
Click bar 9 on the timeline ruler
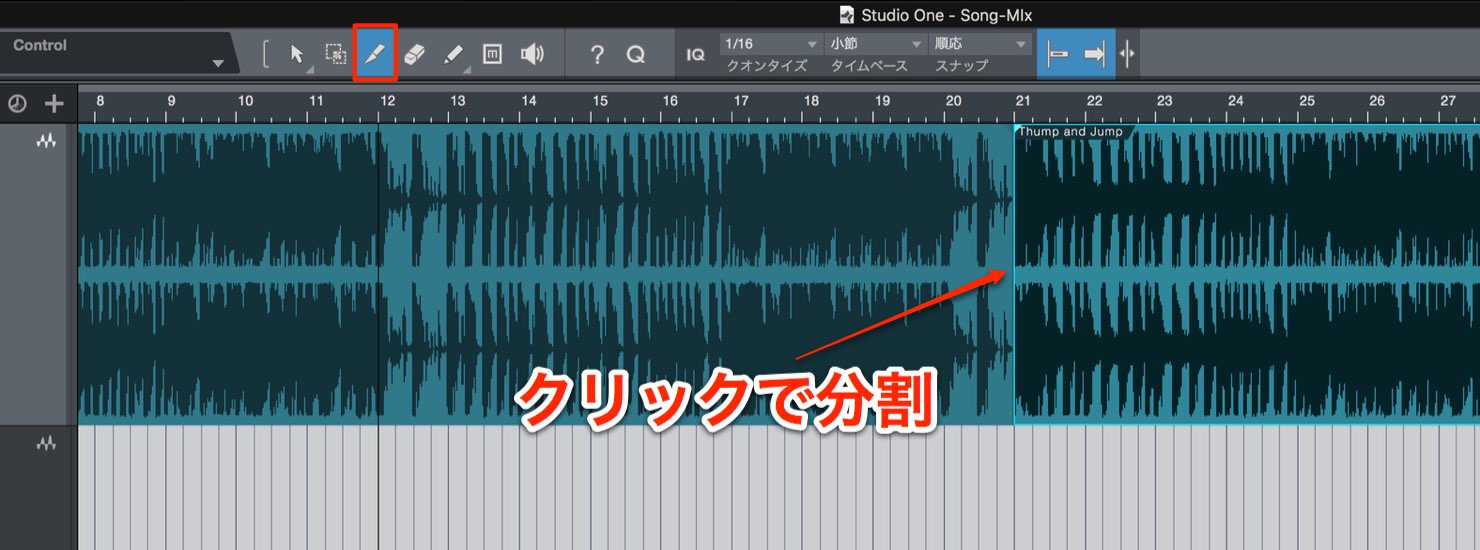(x=171, y=100)
